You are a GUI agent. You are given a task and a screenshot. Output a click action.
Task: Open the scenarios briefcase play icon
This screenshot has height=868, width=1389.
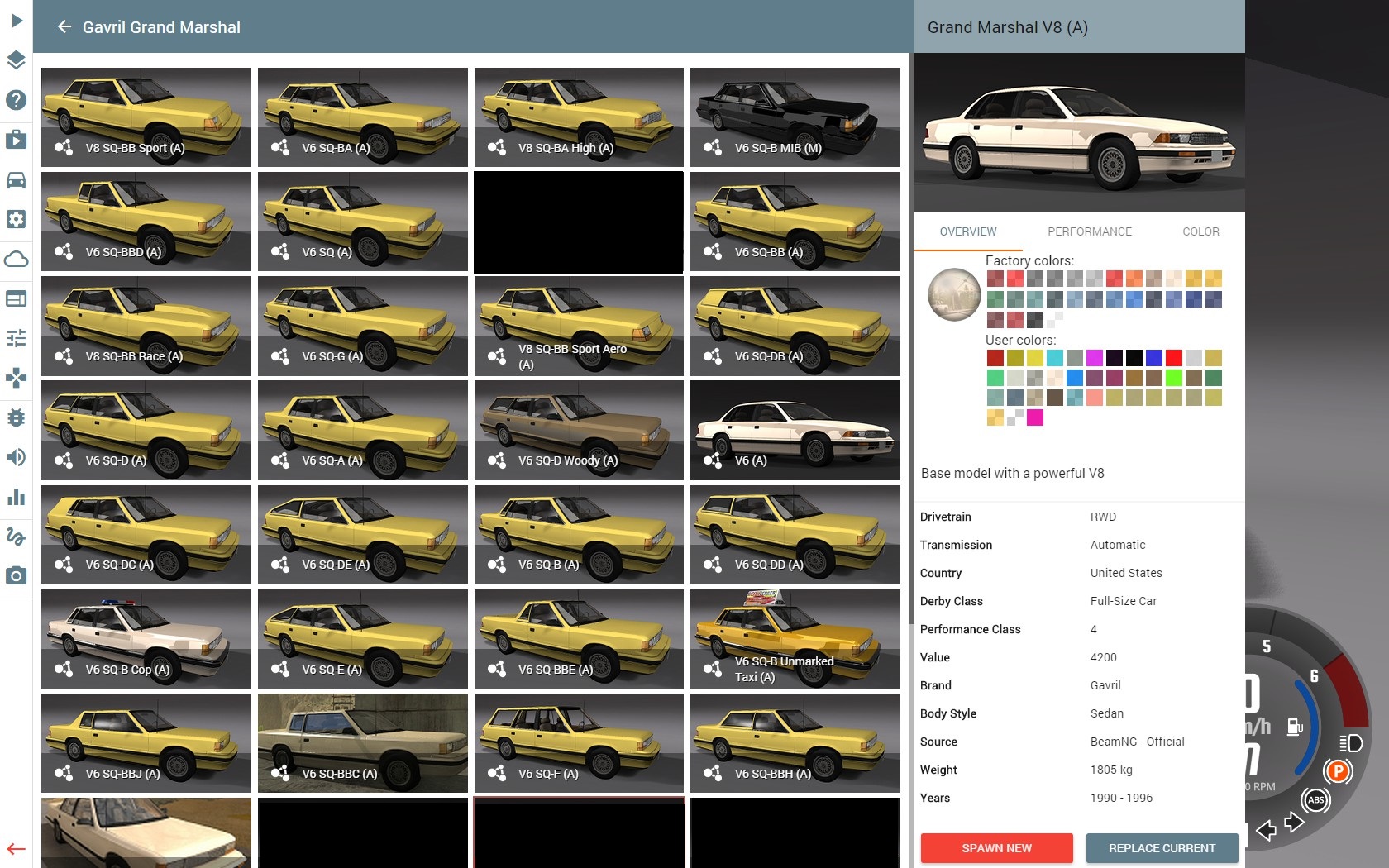pyautogui.click(x=16, y=140)
